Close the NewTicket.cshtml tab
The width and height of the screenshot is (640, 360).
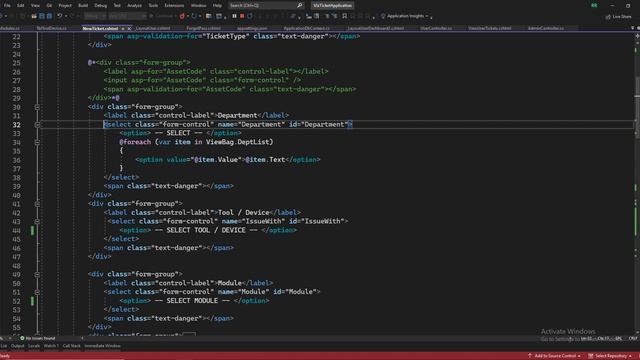129,29
